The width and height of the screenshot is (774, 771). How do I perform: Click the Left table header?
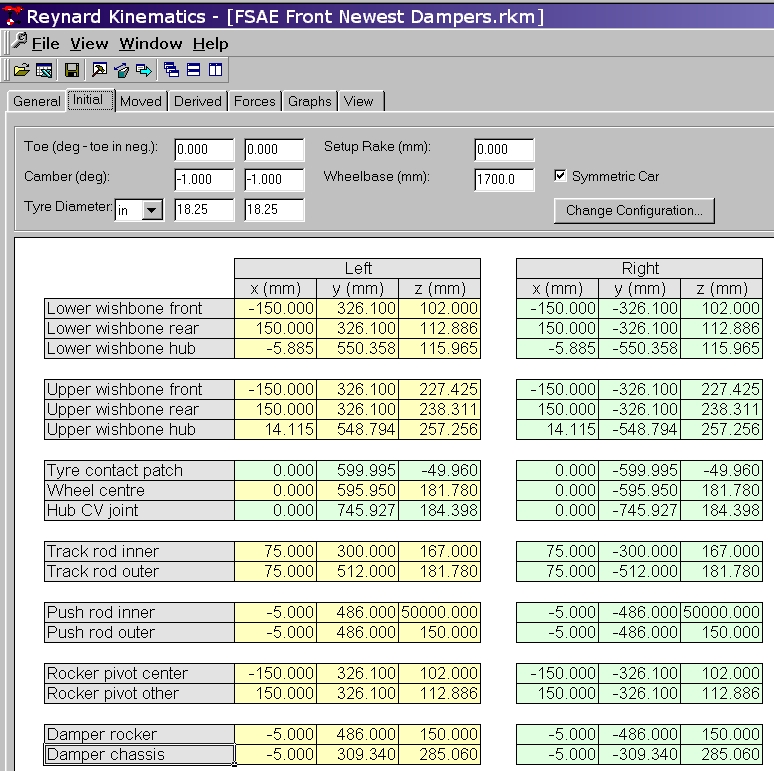[x=357, y=269]
